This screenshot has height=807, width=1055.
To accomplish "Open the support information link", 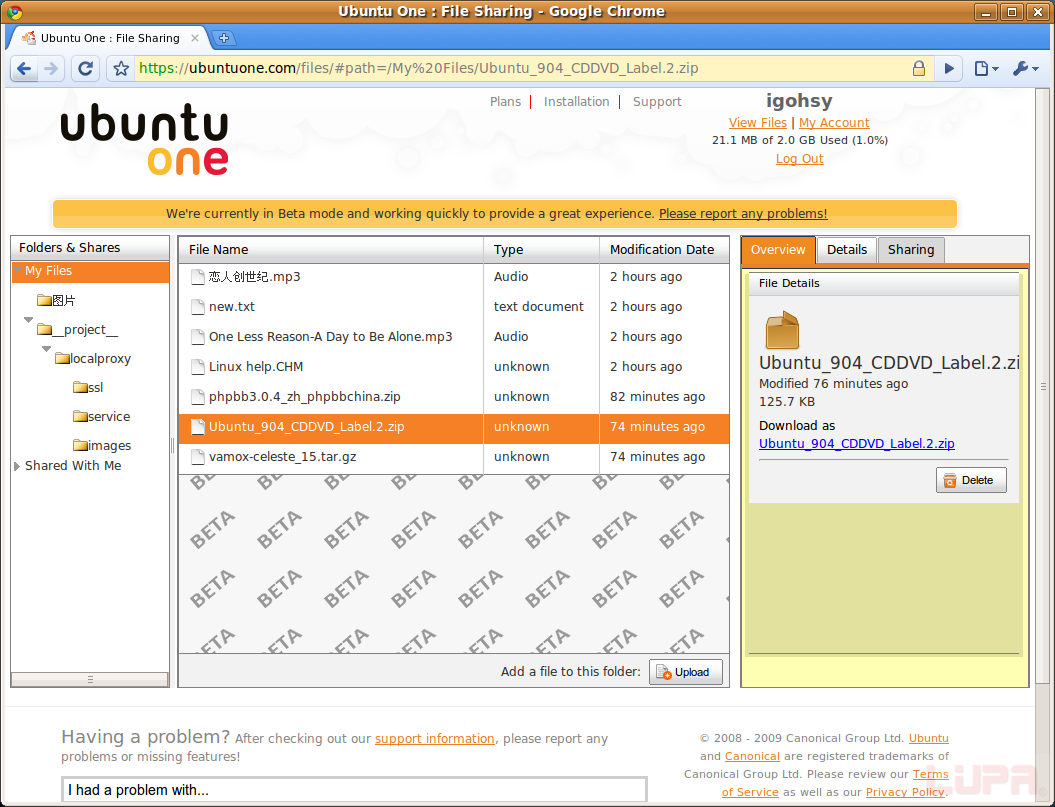I will pos(435,738).
